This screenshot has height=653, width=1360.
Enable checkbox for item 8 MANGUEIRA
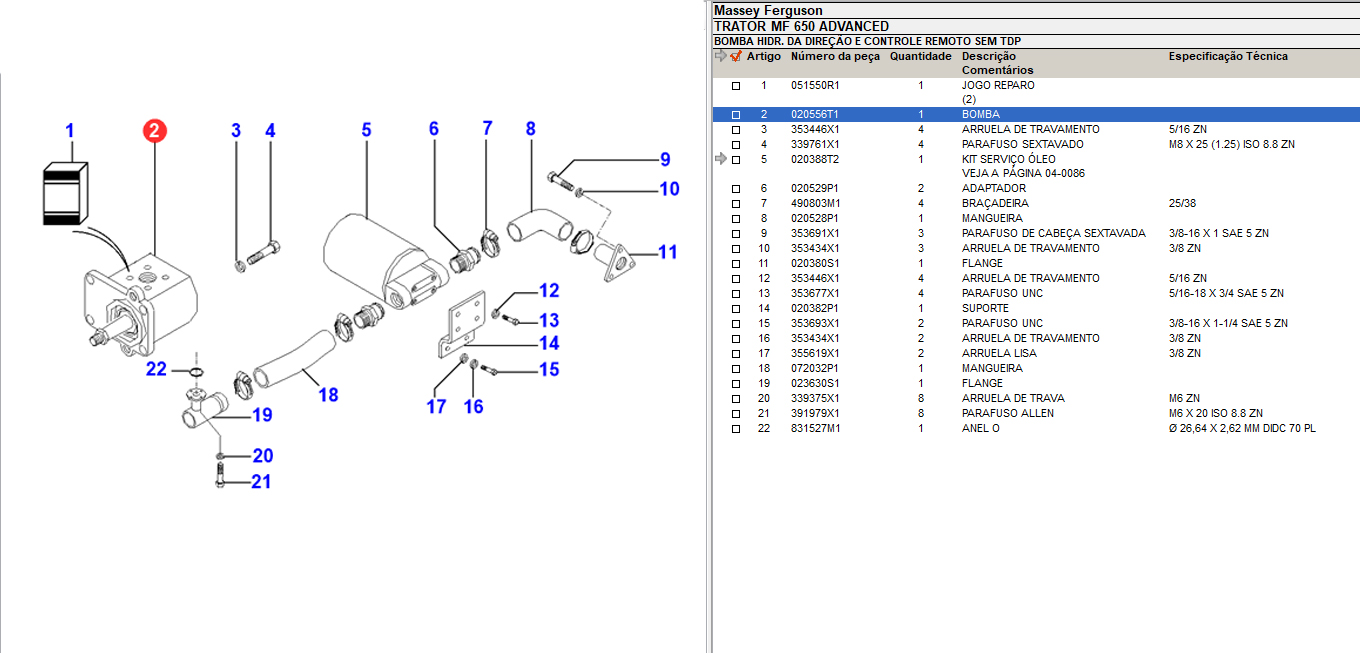point(736,219)
